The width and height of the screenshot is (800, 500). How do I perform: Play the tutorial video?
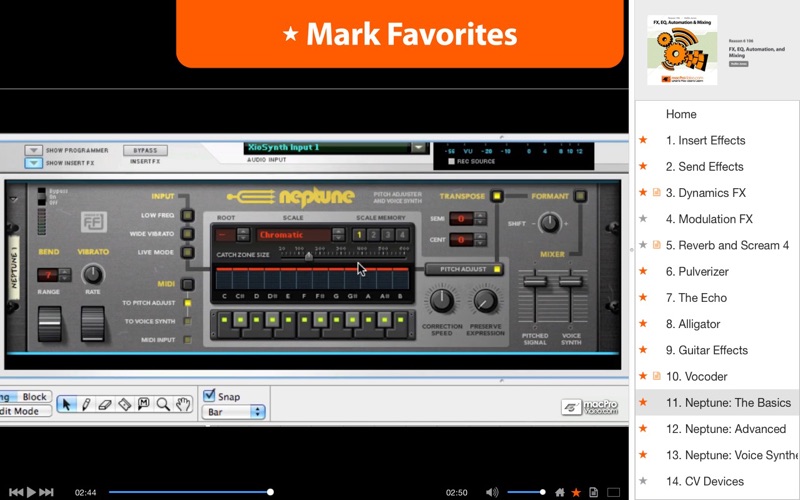(x=31, y=492)
